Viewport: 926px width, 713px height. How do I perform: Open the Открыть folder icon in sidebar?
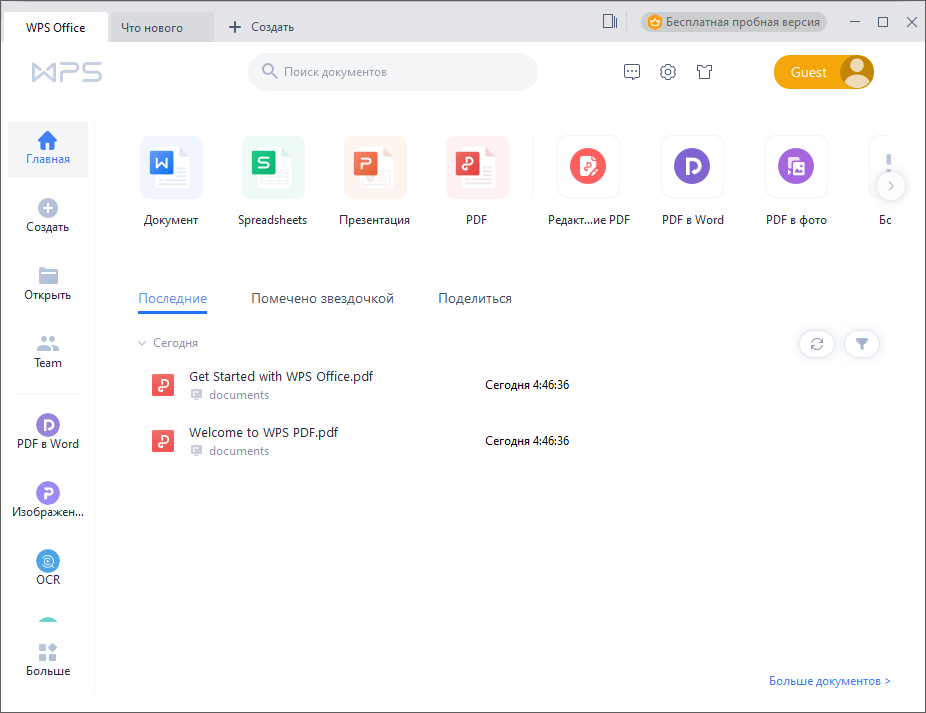48,276
